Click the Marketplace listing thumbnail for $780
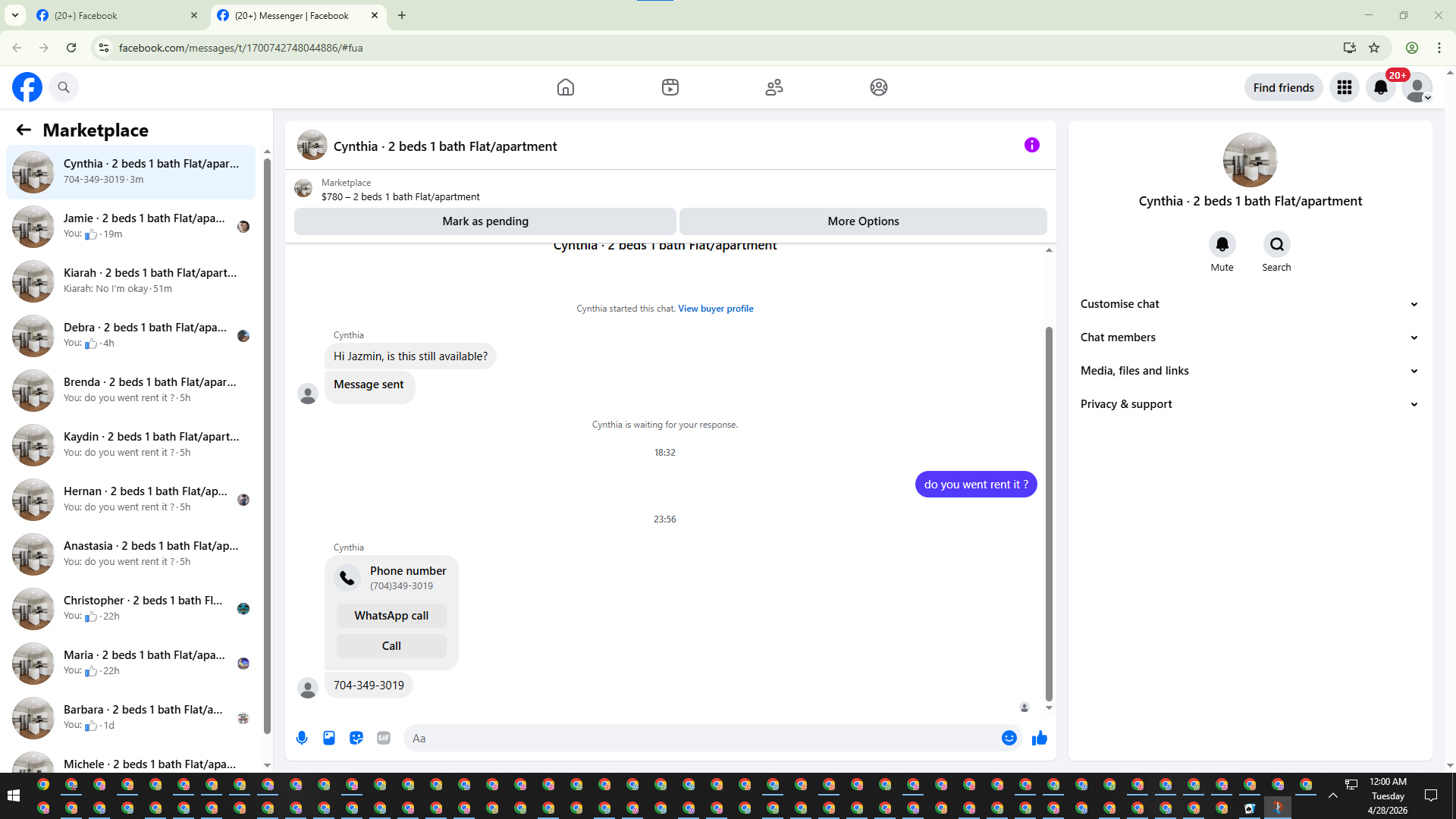Image resolution: width=1456 pixels, height=819 pixels. pyautogui.click(x=303, y=189)
